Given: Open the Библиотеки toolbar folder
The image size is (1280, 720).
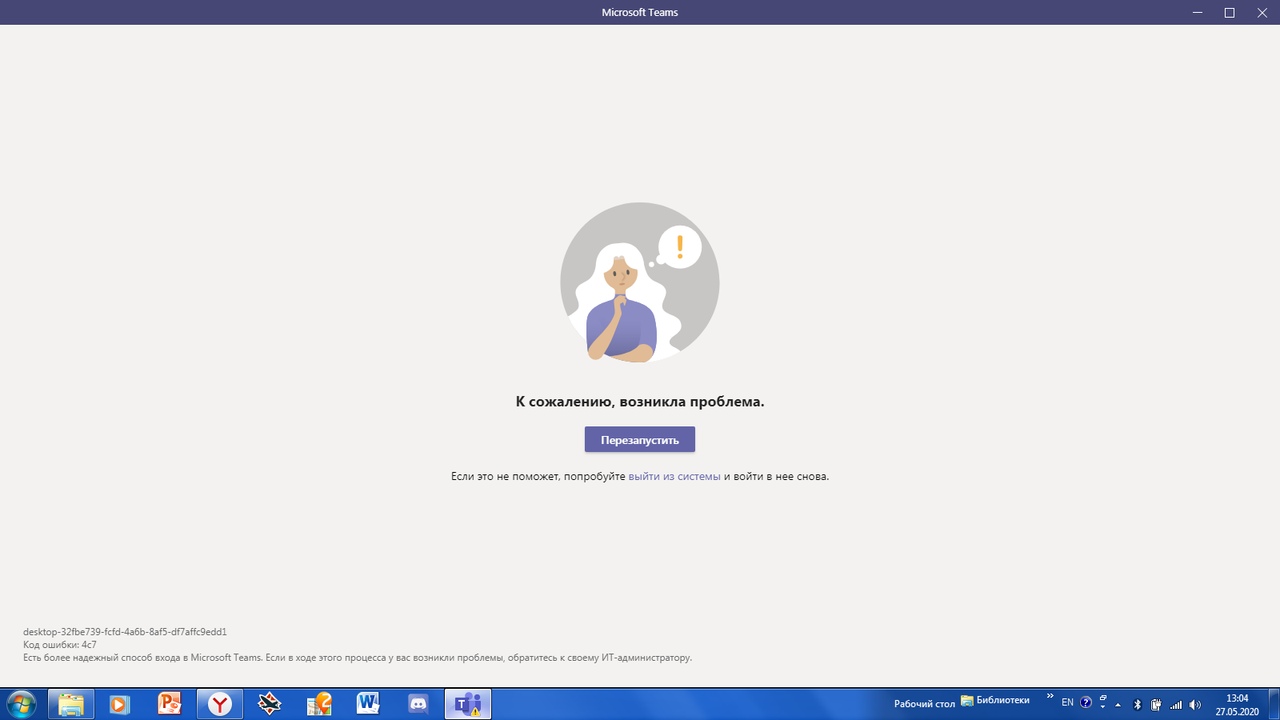Looking at the screenshot, I should (x=995, y=701).
